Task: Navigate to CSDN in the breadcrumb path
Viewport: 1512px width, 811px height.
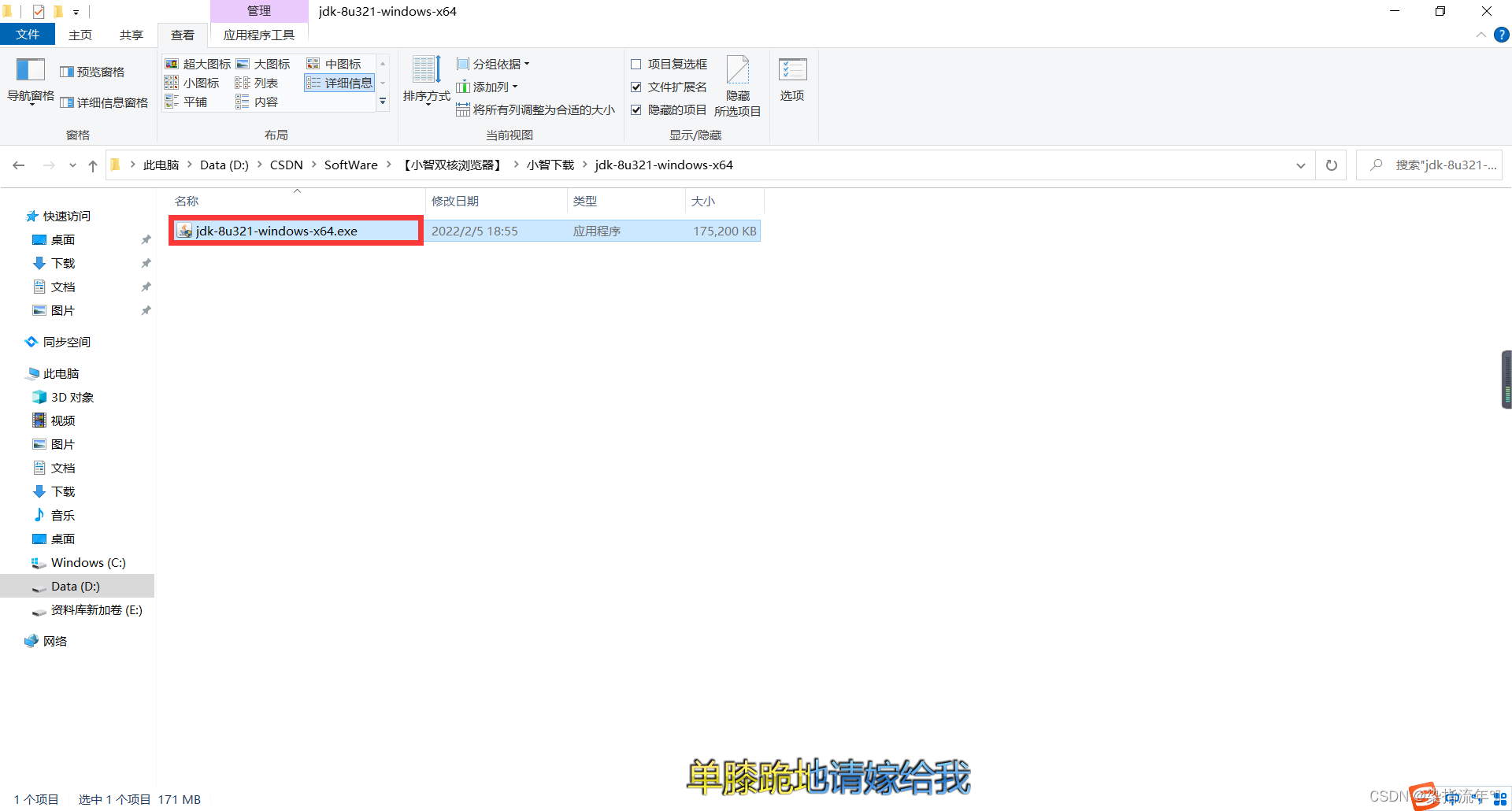Action: click(x=286, y=165)
